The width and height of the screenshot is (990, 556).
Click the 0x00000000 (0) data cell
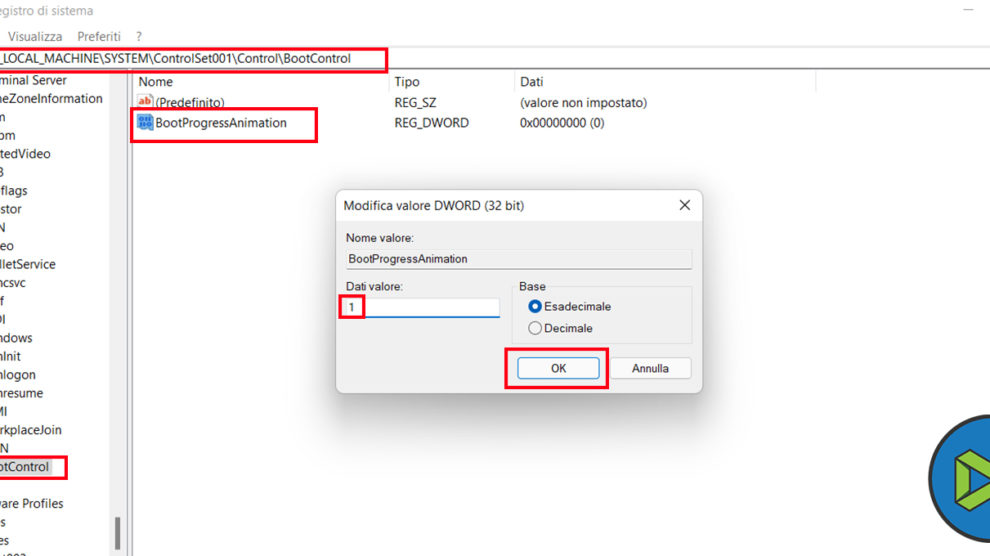562,123
